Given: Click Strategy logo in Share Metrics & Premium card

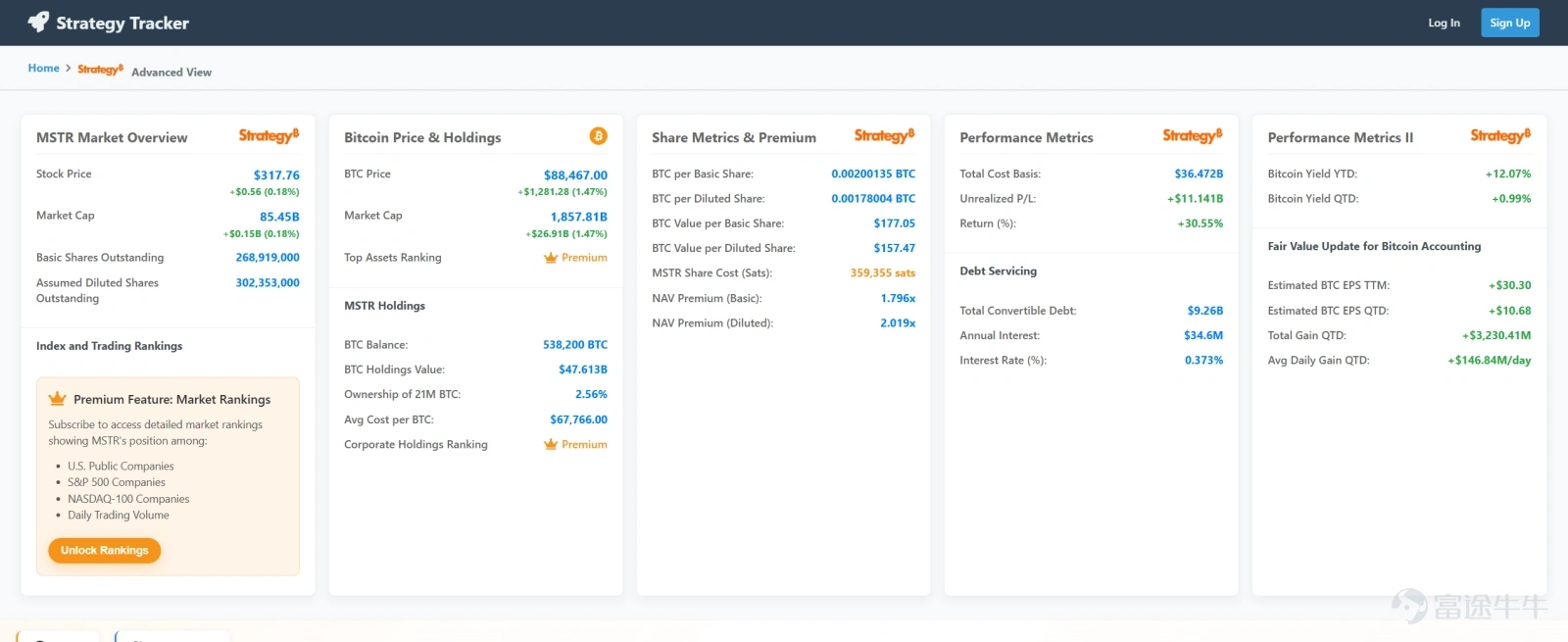Looking at the screenshot, I should click(x=884, y=136).
